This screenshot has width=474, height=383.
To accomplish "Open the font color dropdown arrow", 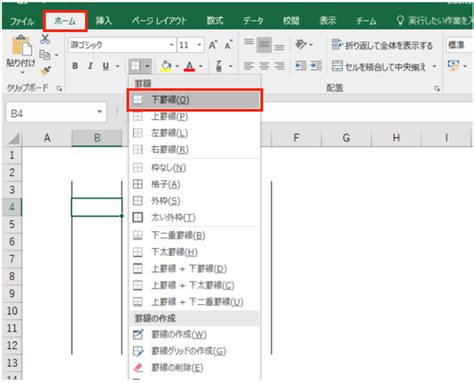I will tap(201, 66).
